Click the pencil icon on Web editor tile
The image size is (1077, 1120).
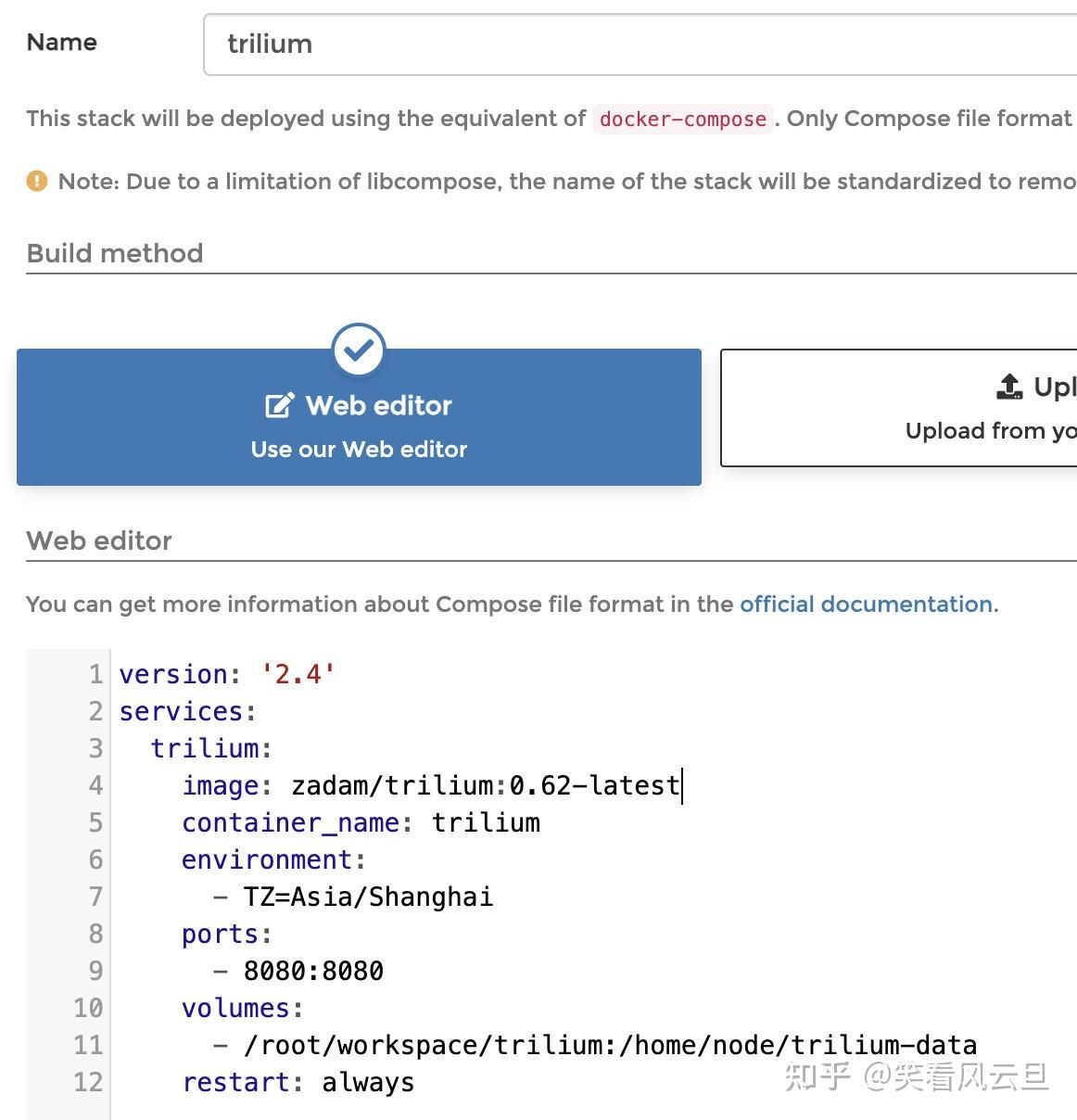click(x=278, y=403)
